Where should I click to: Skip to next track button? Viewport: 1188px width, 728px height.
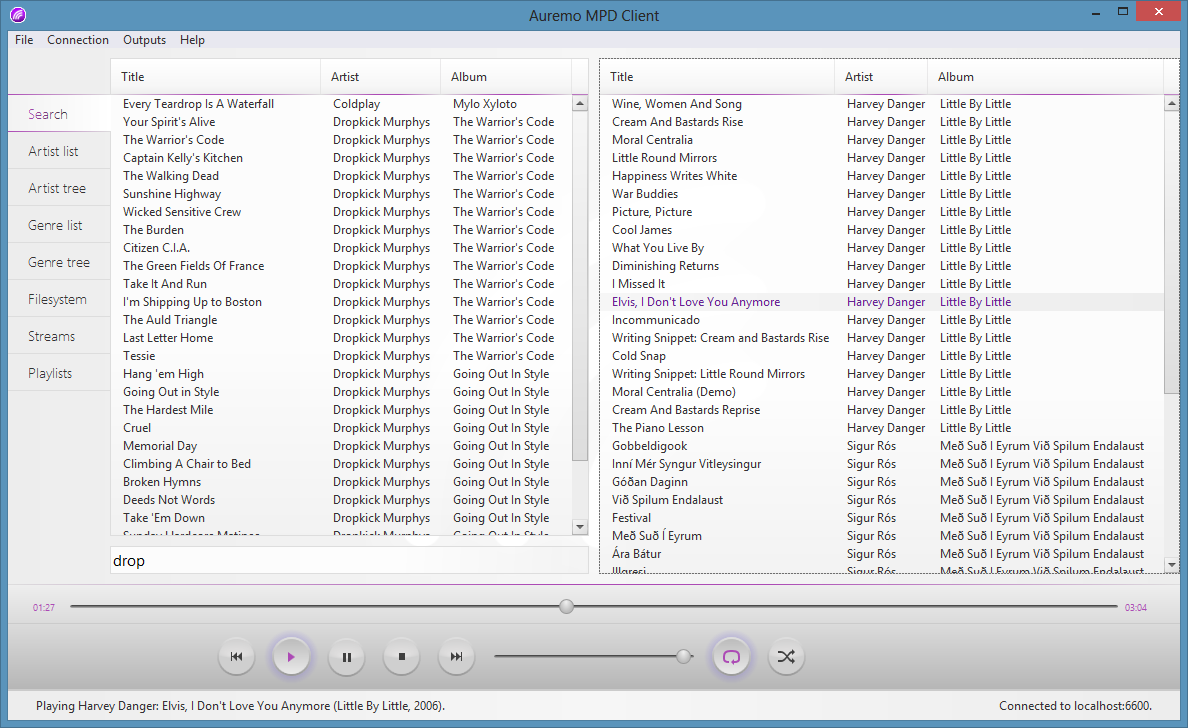tap(456, 657)
